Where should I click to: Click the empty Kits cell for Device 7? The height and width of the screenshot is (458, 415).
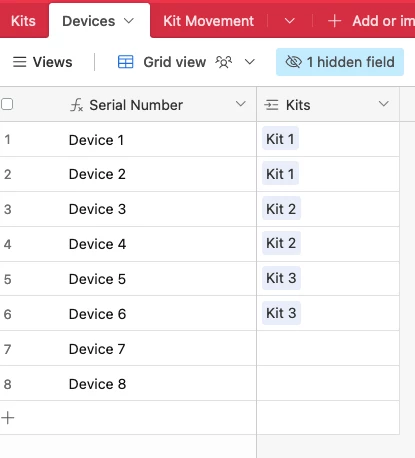328,349
